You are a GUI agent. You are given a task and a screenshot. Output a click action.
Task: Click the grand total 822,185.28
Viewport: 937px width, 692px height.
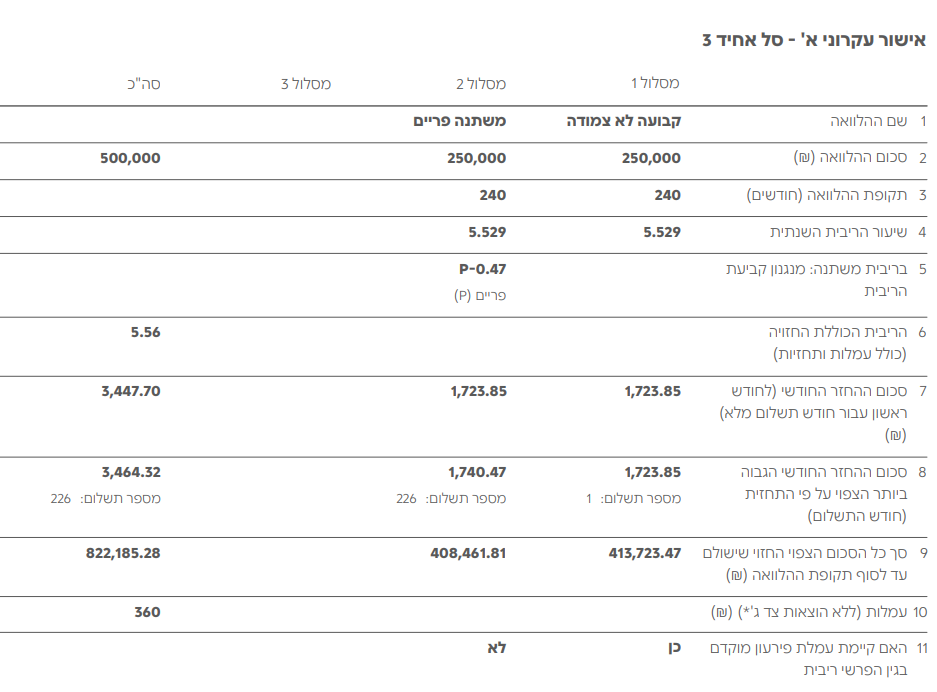[x=123, y=552]
